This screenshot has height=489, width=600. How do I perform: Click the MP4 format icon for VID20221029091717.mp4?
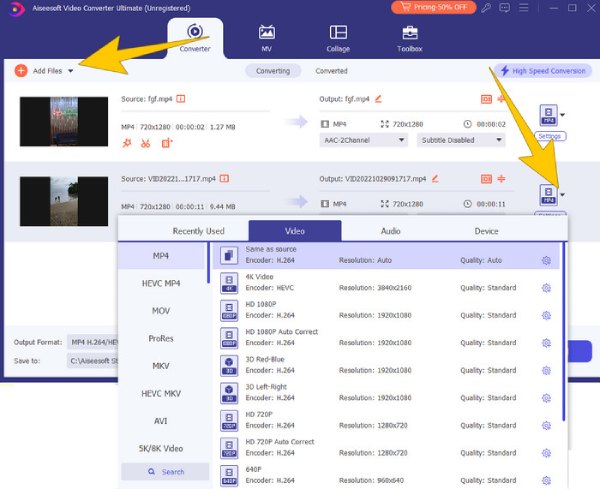[x=548, y=195]
